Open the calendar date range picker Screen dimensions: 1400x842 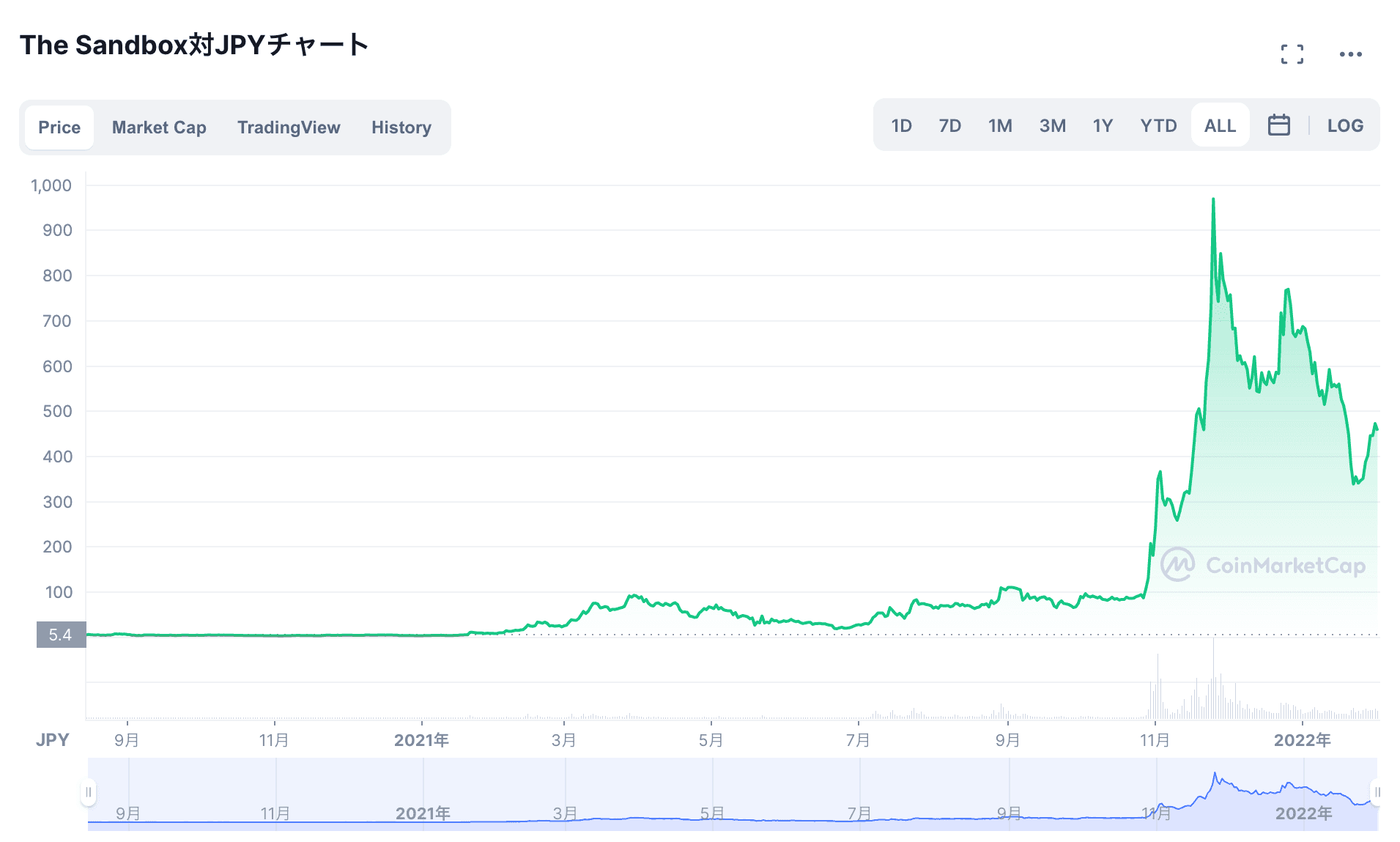pyautogui.click(x=1278, y=125)
